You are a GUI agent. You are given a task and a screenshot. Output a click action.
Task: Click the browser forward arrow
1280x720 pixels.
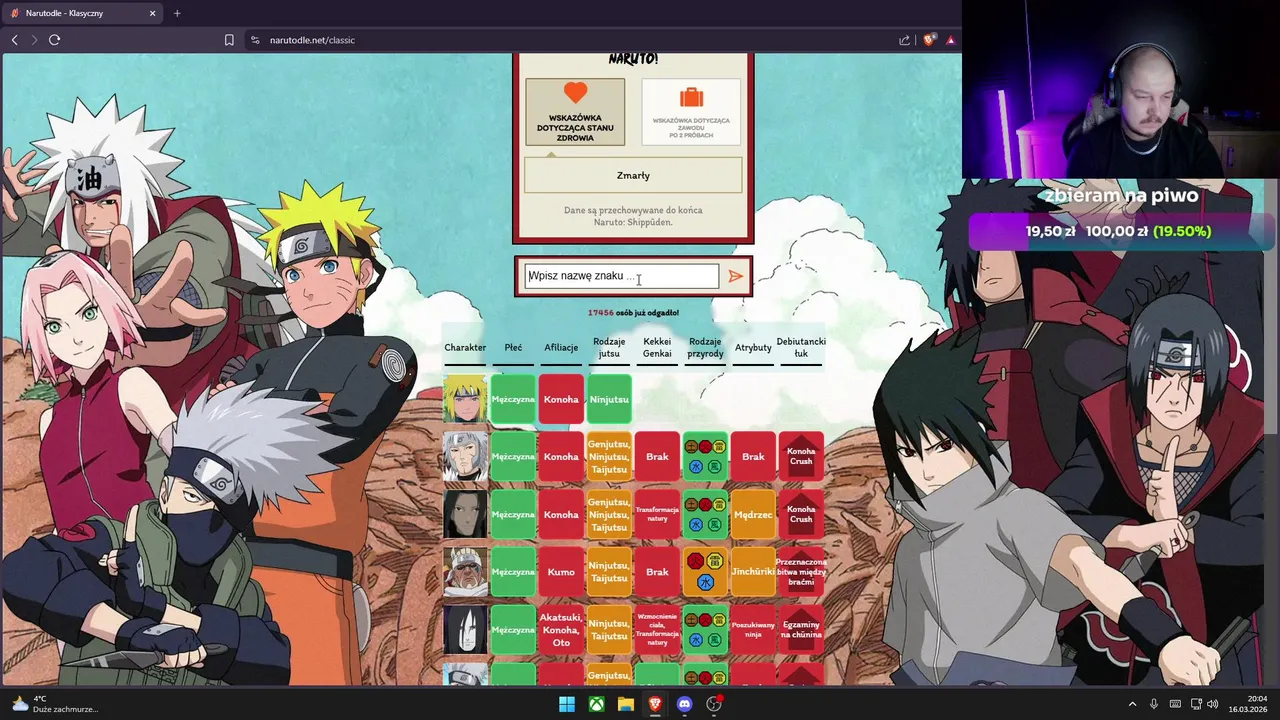click(x=34, y=40)
